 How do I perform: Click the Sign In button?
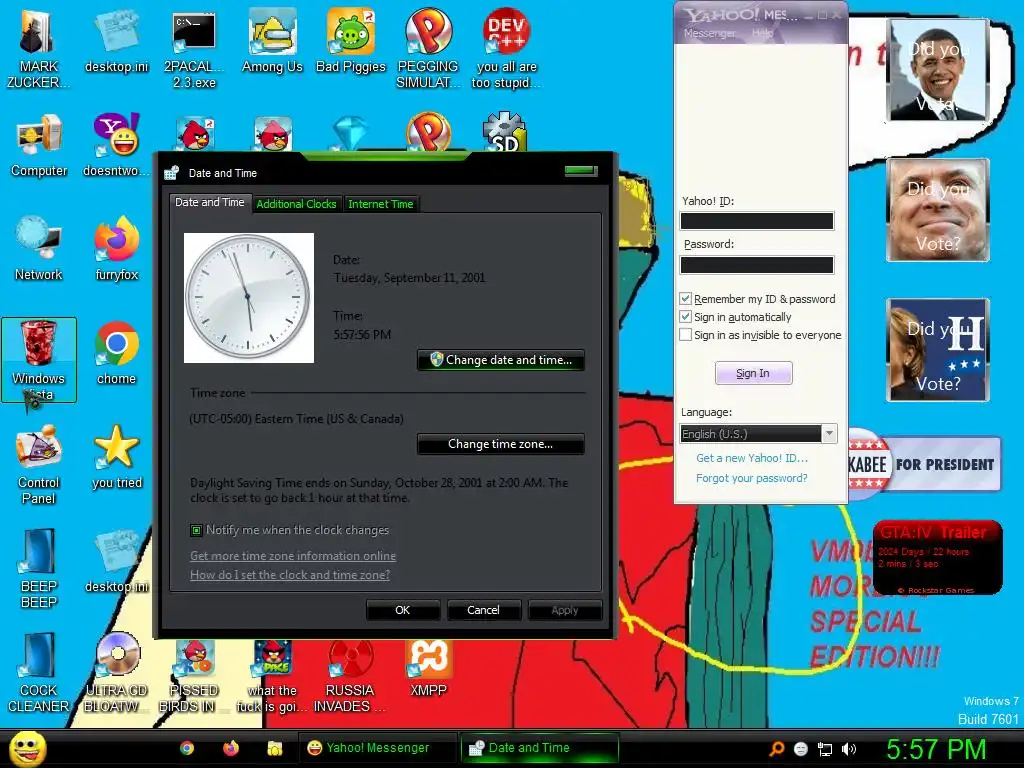coord(753,373)
